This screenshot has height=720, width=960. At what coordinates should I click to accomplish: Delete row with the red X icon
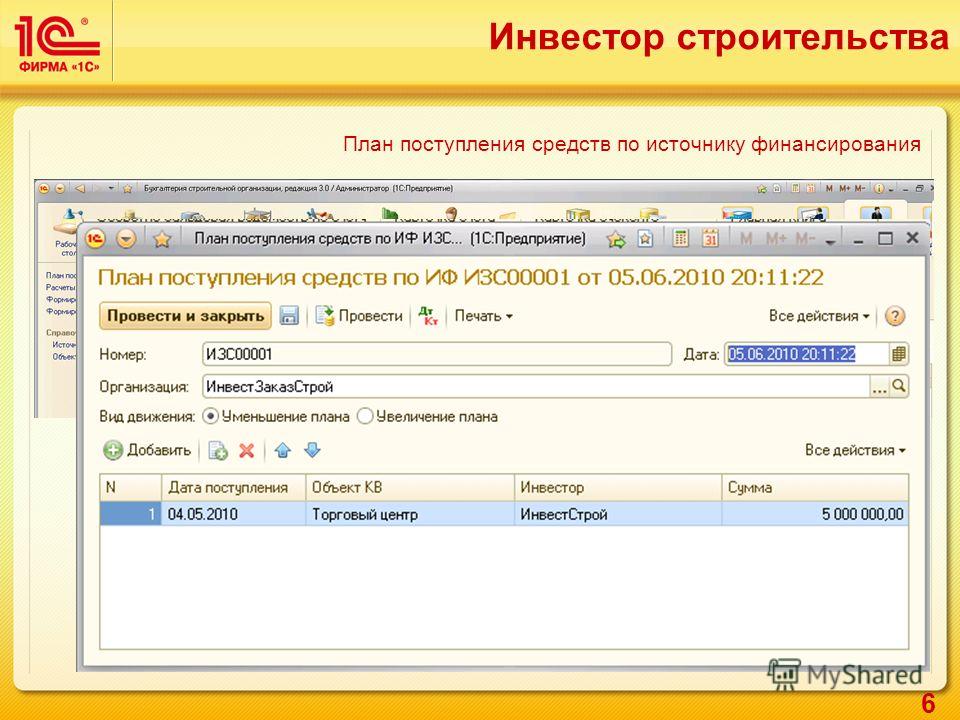pos(247,451)
